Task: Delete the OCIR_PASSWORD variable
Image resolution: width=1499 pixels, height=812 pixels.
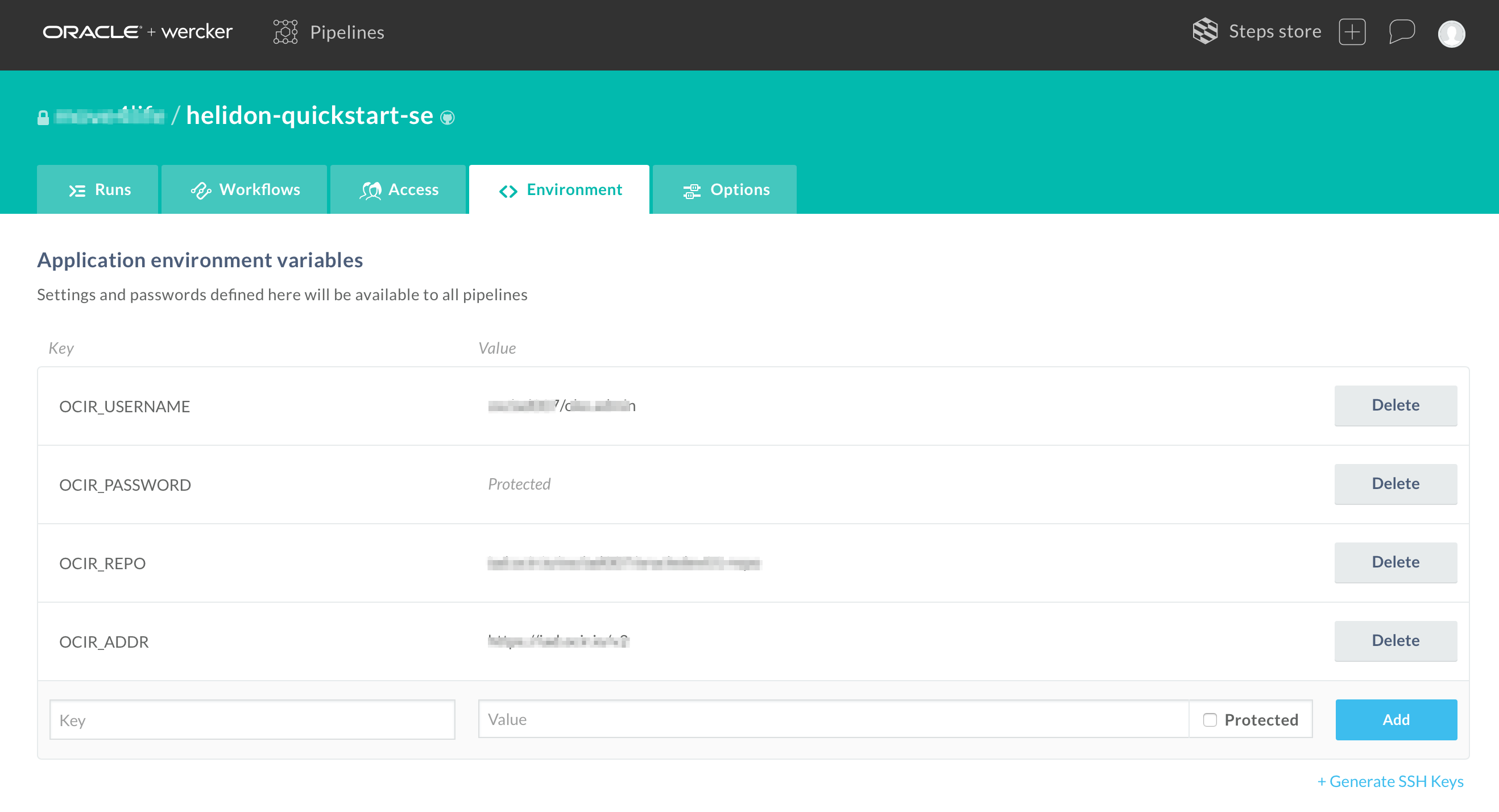Action: (1395, 484)
